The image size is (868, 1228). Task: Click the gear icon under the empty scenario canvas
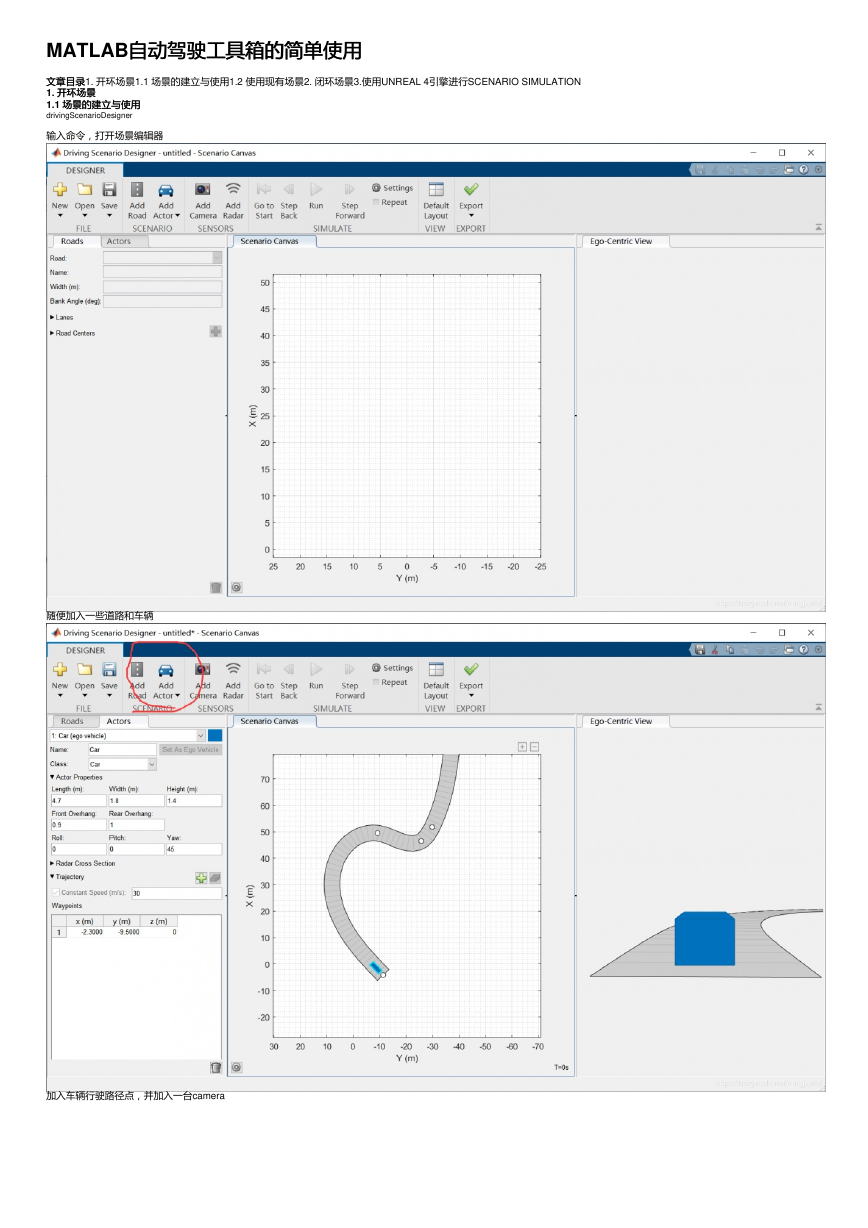[237, 588]
